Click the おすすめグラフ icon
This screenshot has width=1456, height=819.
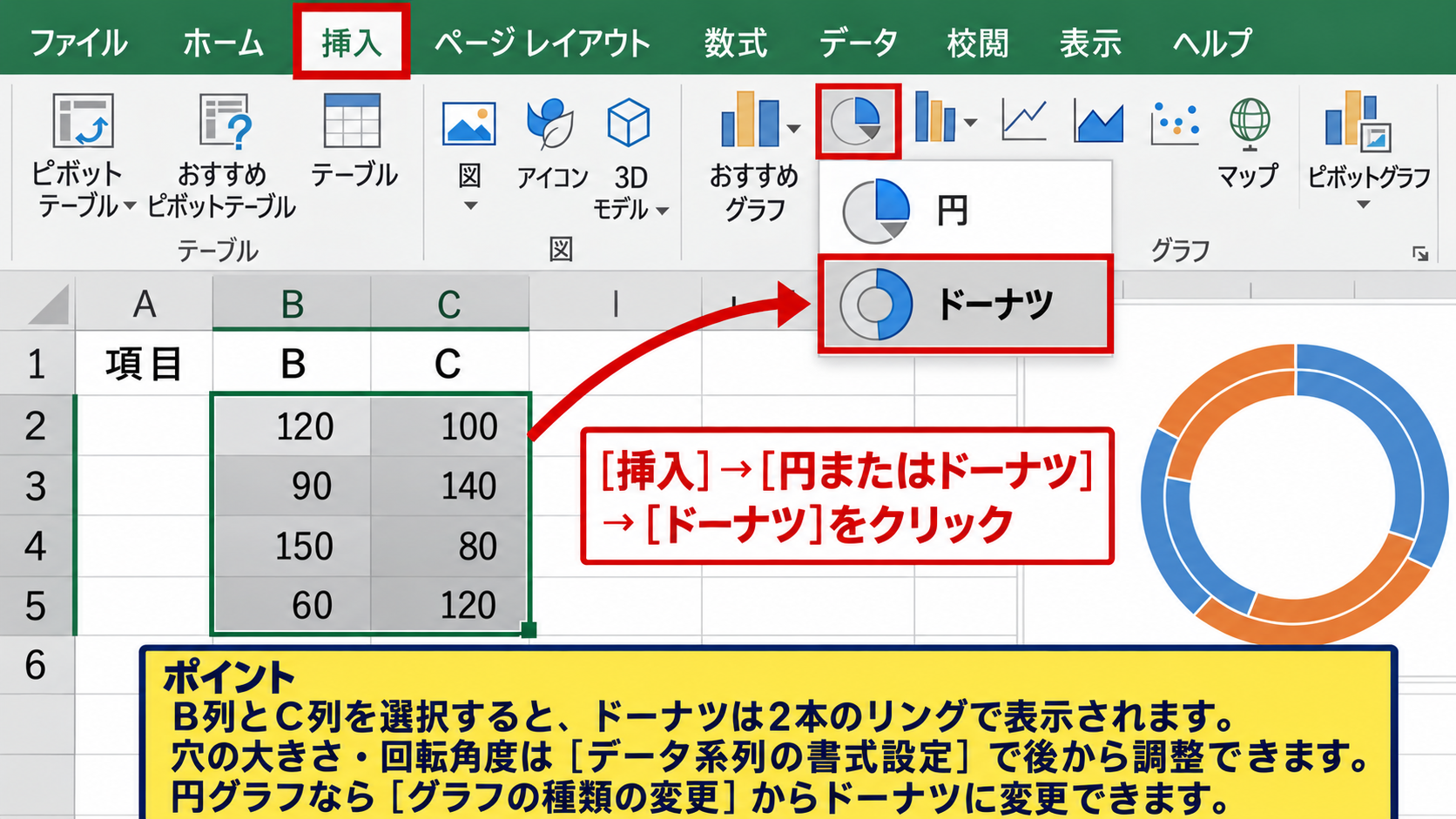[751, 119]
